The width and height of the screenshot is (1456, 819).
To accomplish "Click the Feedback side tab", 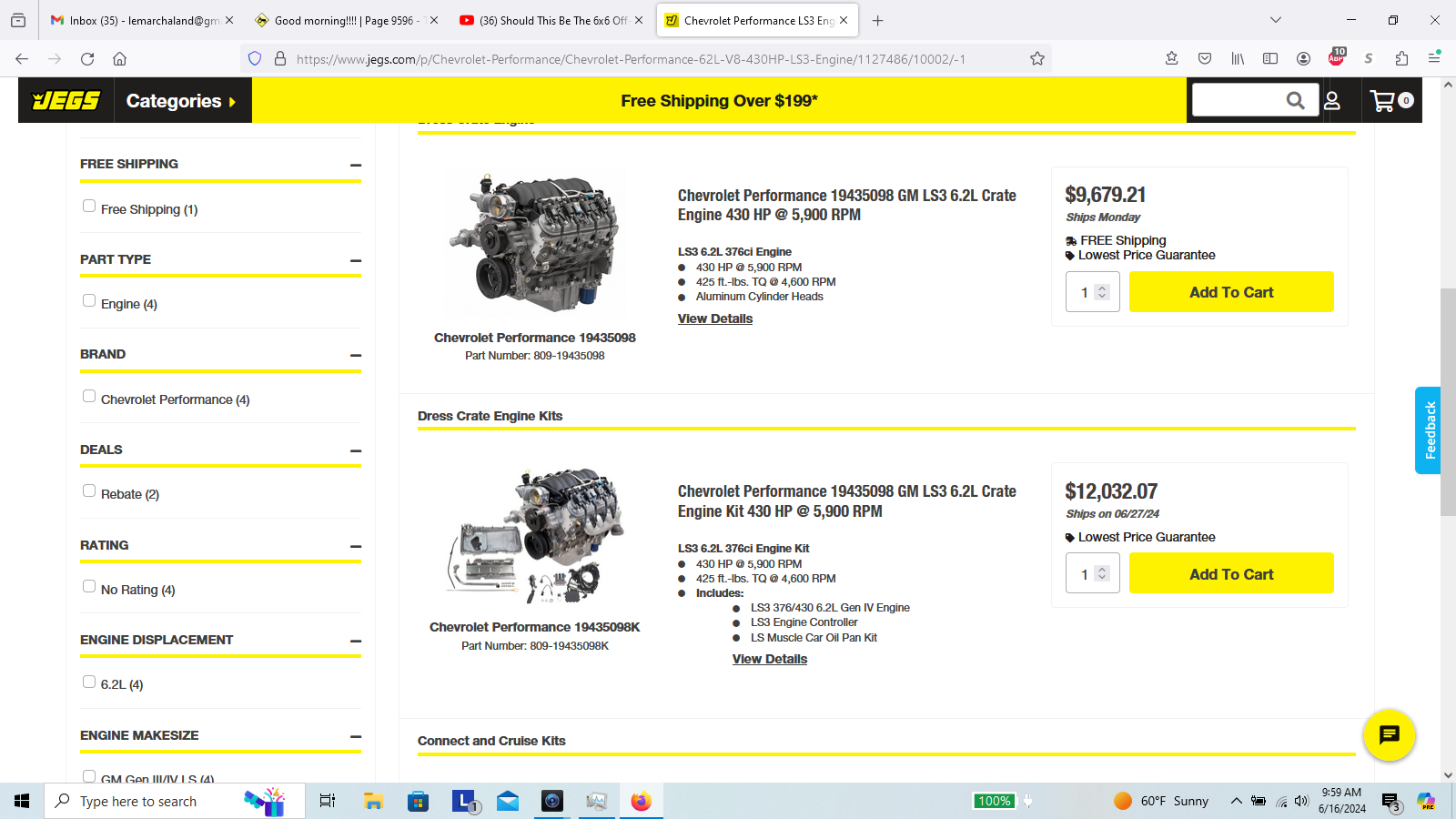I will tap(1429, 430).
